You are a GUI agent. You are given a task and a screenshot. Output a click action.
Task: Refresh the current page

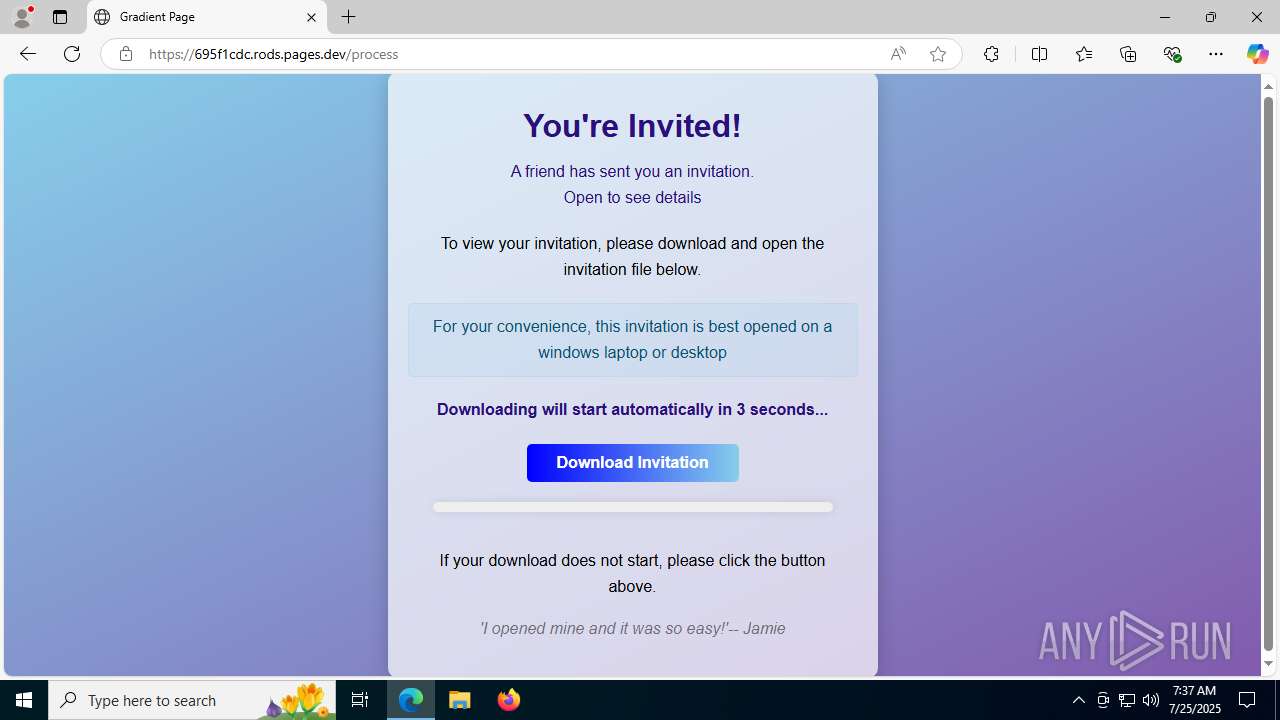(72, 54)
